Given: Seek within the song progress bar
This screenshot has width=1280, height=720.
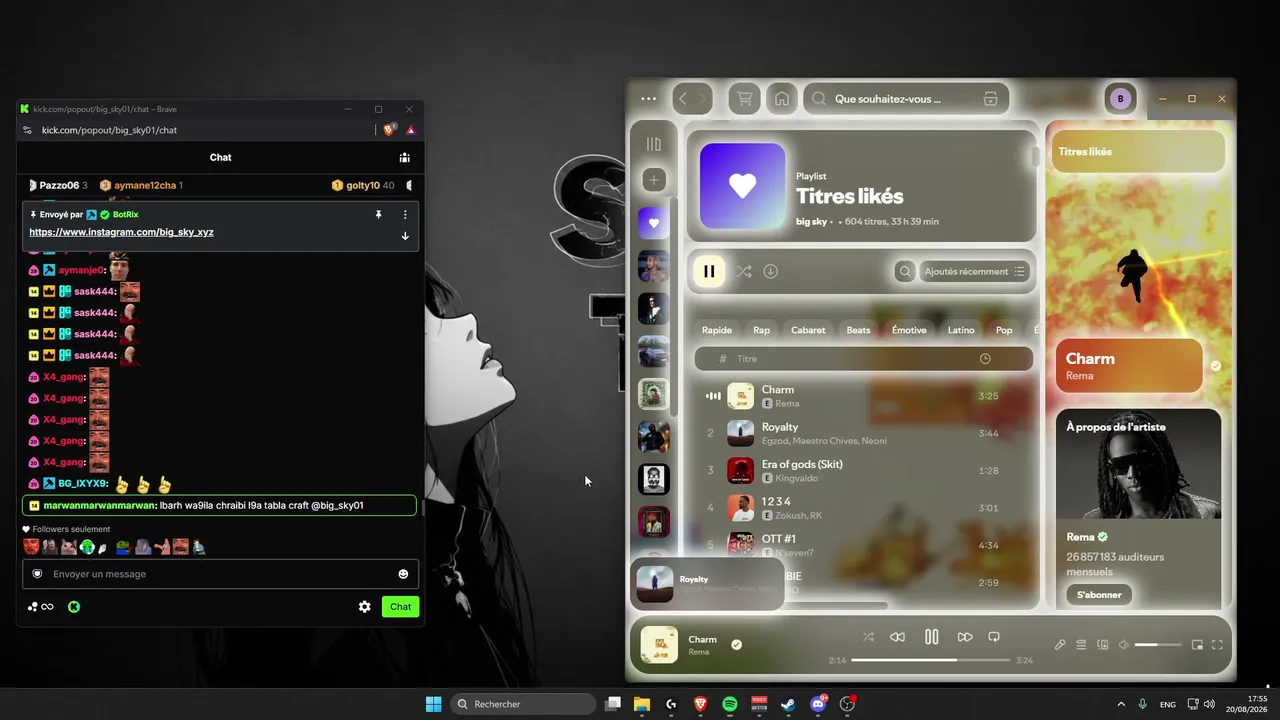Looking at the screenshot, I should tap(930, 660).
